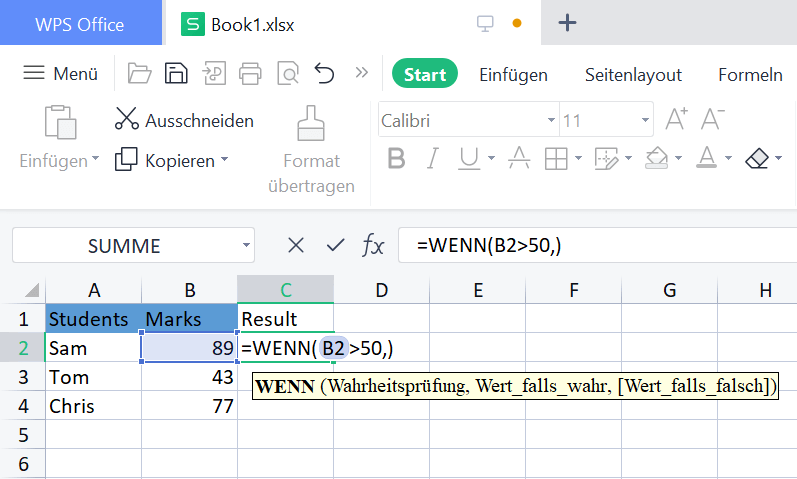Image resolution: width=797 pixels, height=479 pixels.
Task: Open the WPS Office home tab
Action: 80,23
